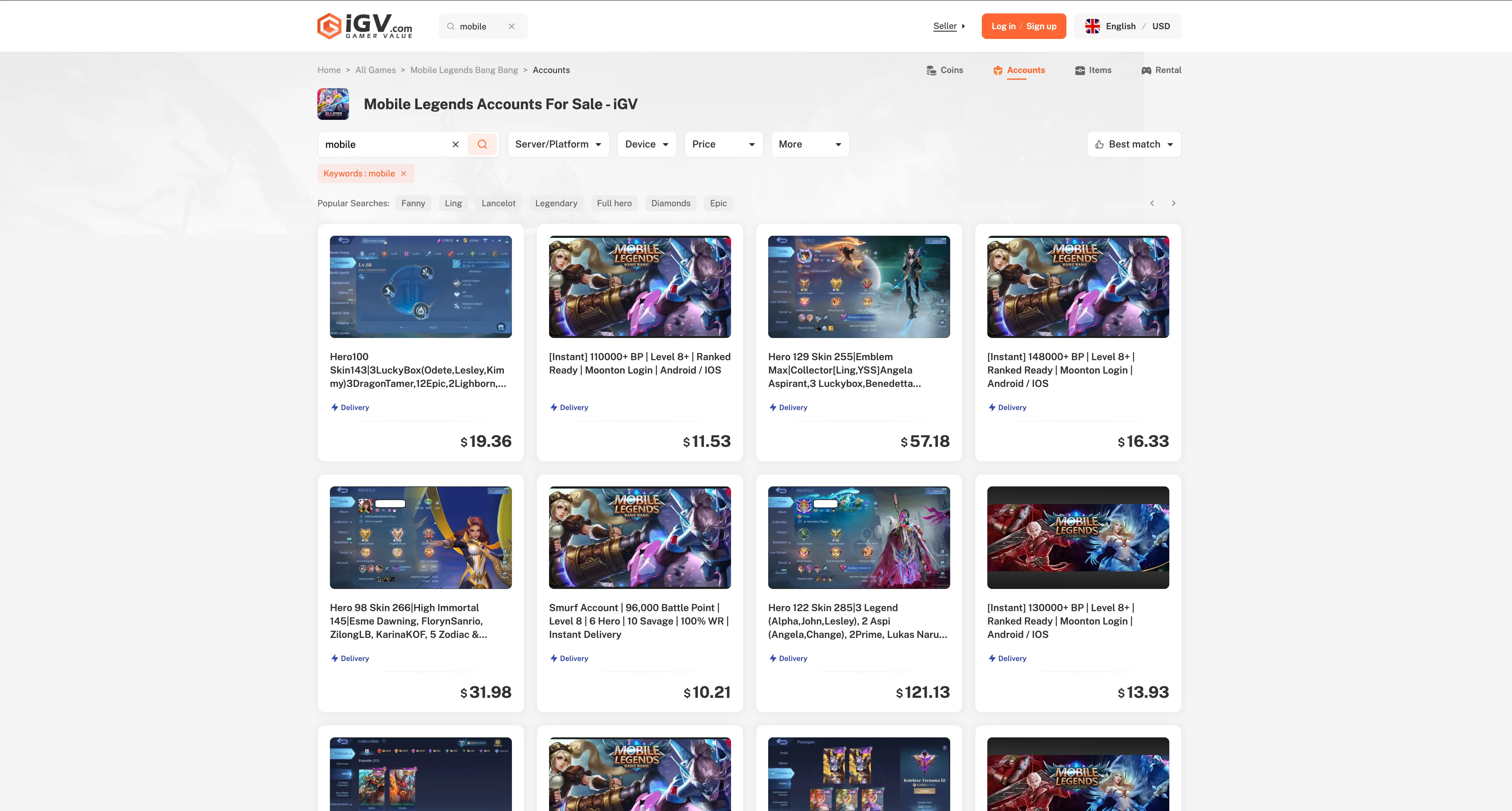1512x811 pixels.
Task: Go to All Games breadcrumb link
Action: coord(375,70)
